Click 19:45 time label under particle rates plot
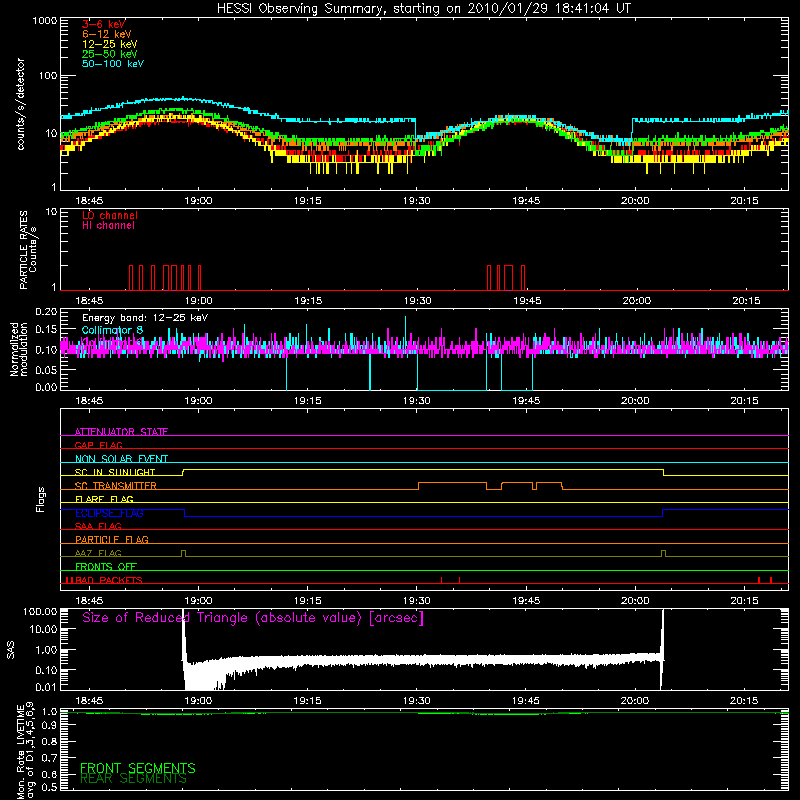This screenshot has width=800, height=800. (x=527, y=301)
